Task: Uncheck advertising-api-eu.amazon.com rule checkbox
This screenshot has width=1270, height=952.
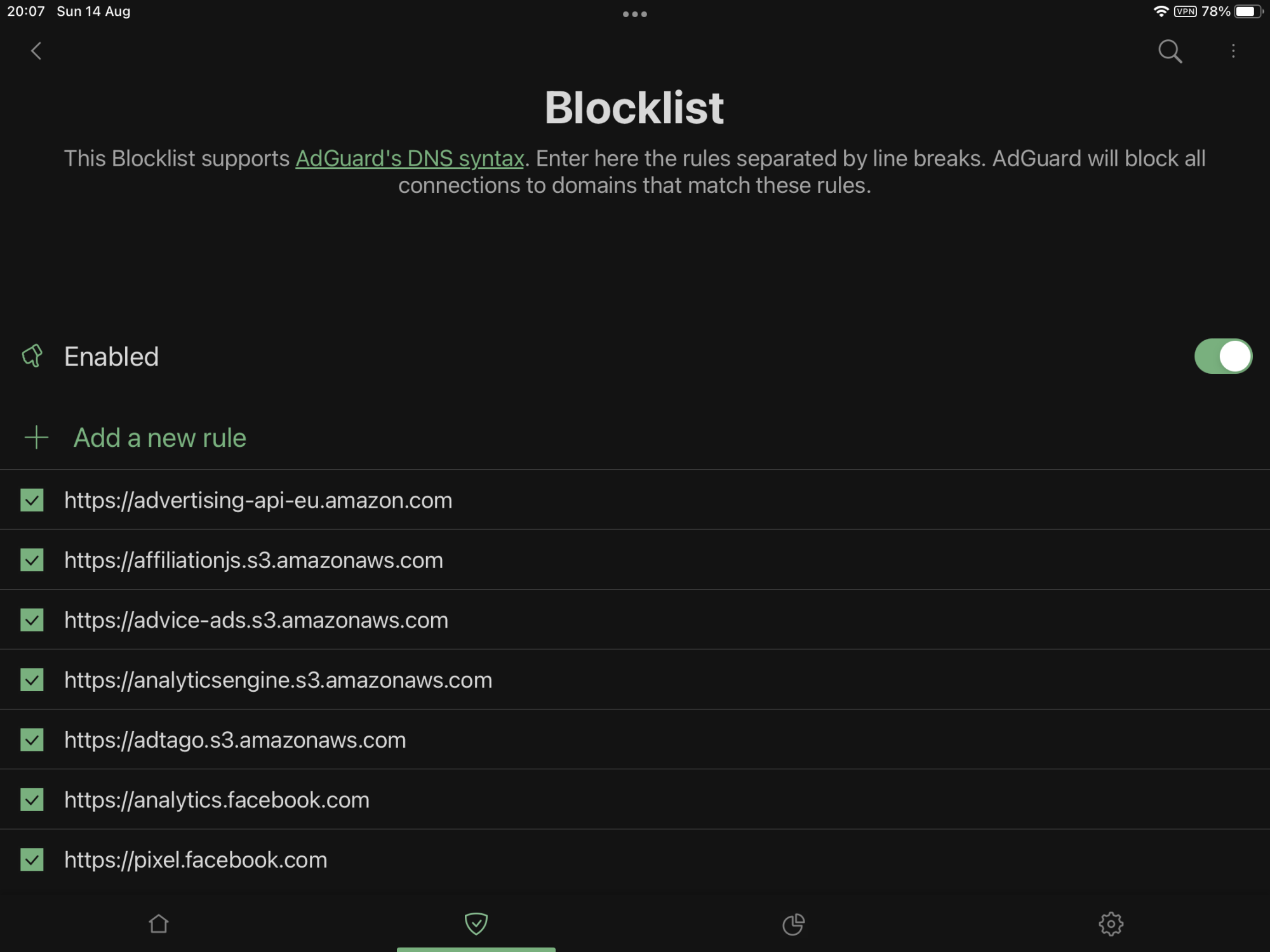Action: click(32, 500)
